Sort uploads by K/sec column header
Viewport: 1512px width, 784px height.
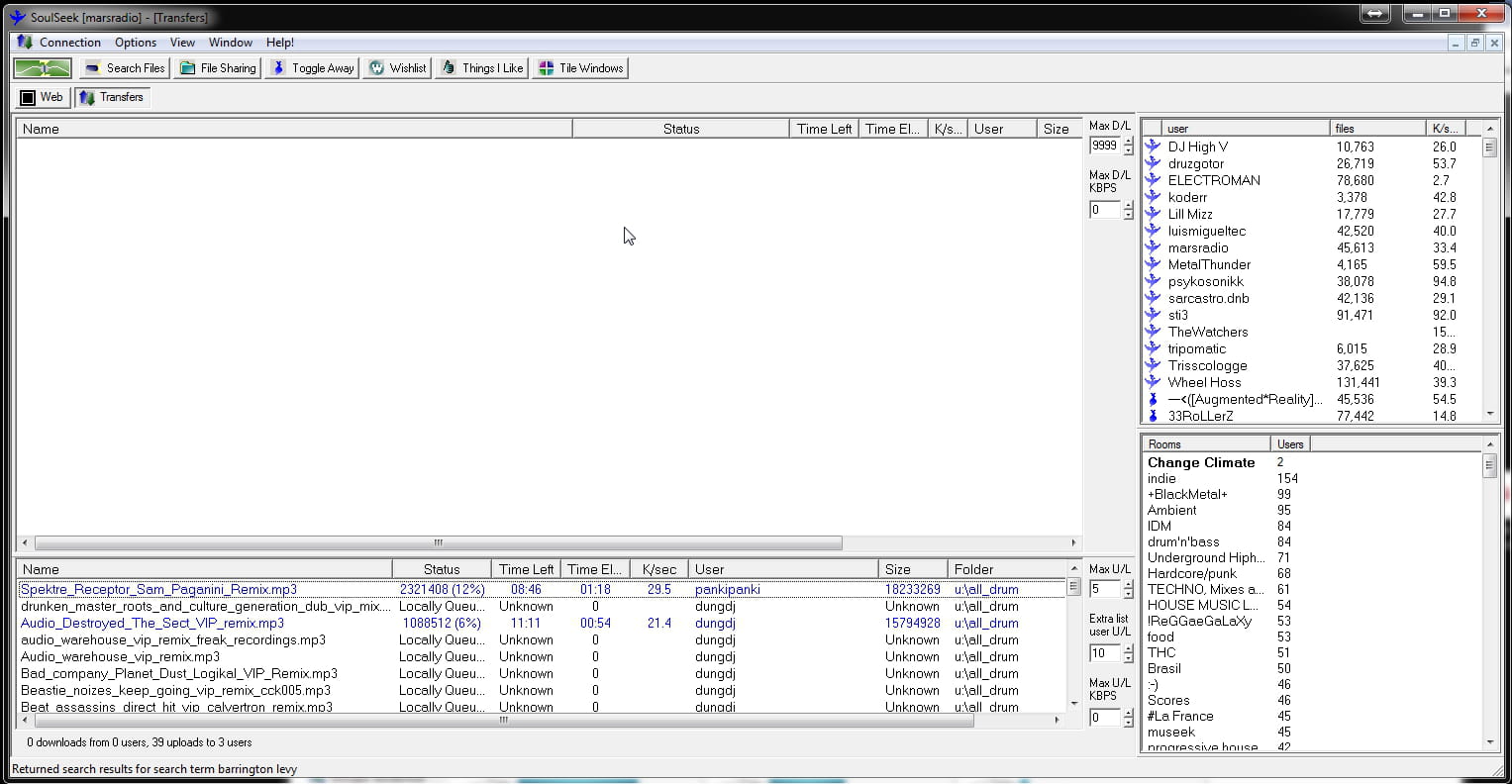[x=658, y=569]
